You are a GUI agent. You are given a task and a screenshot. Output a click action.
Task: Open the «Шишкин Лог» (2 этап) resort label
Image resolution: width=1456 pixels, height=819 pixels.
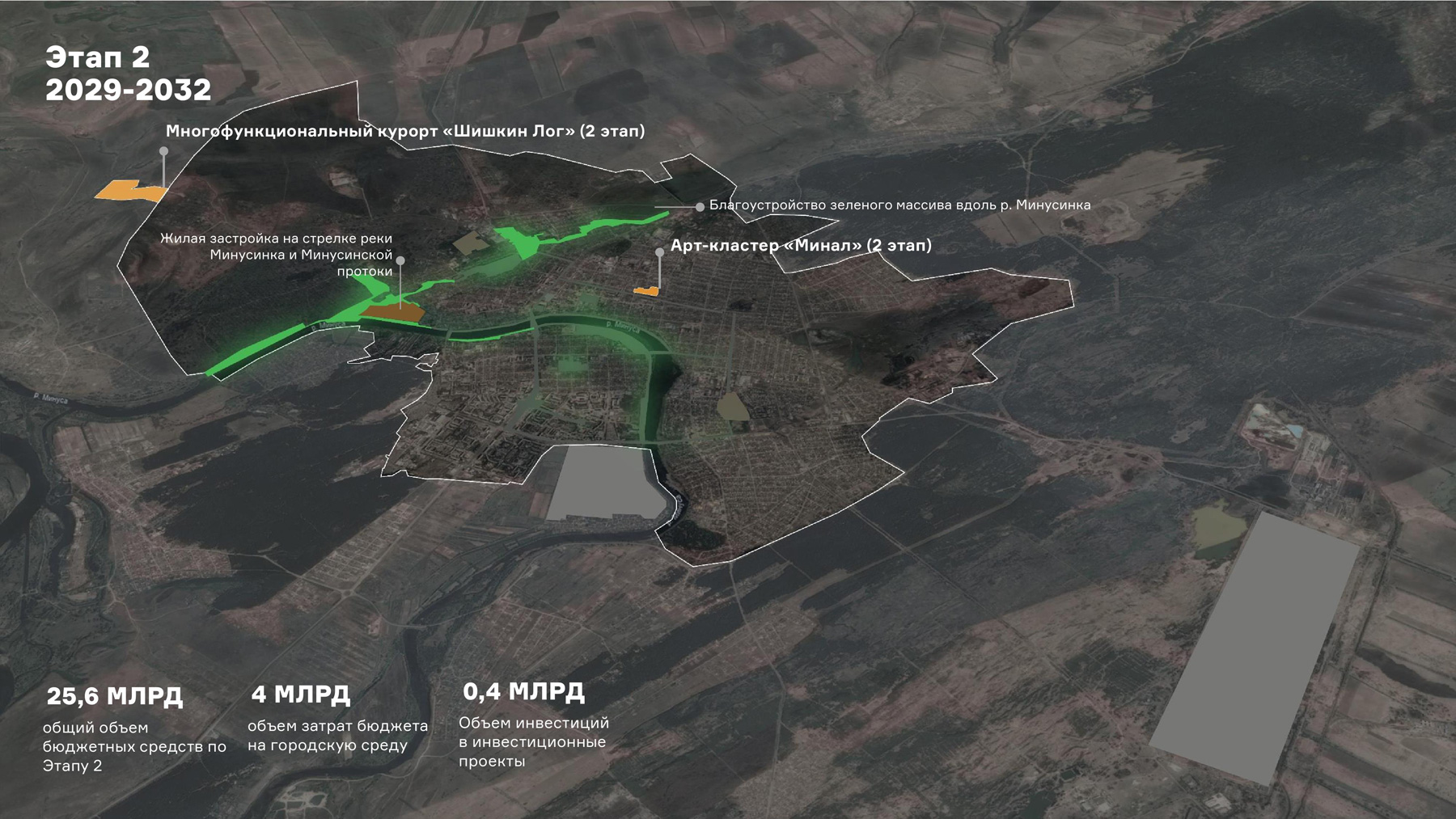tap(405, 131)
